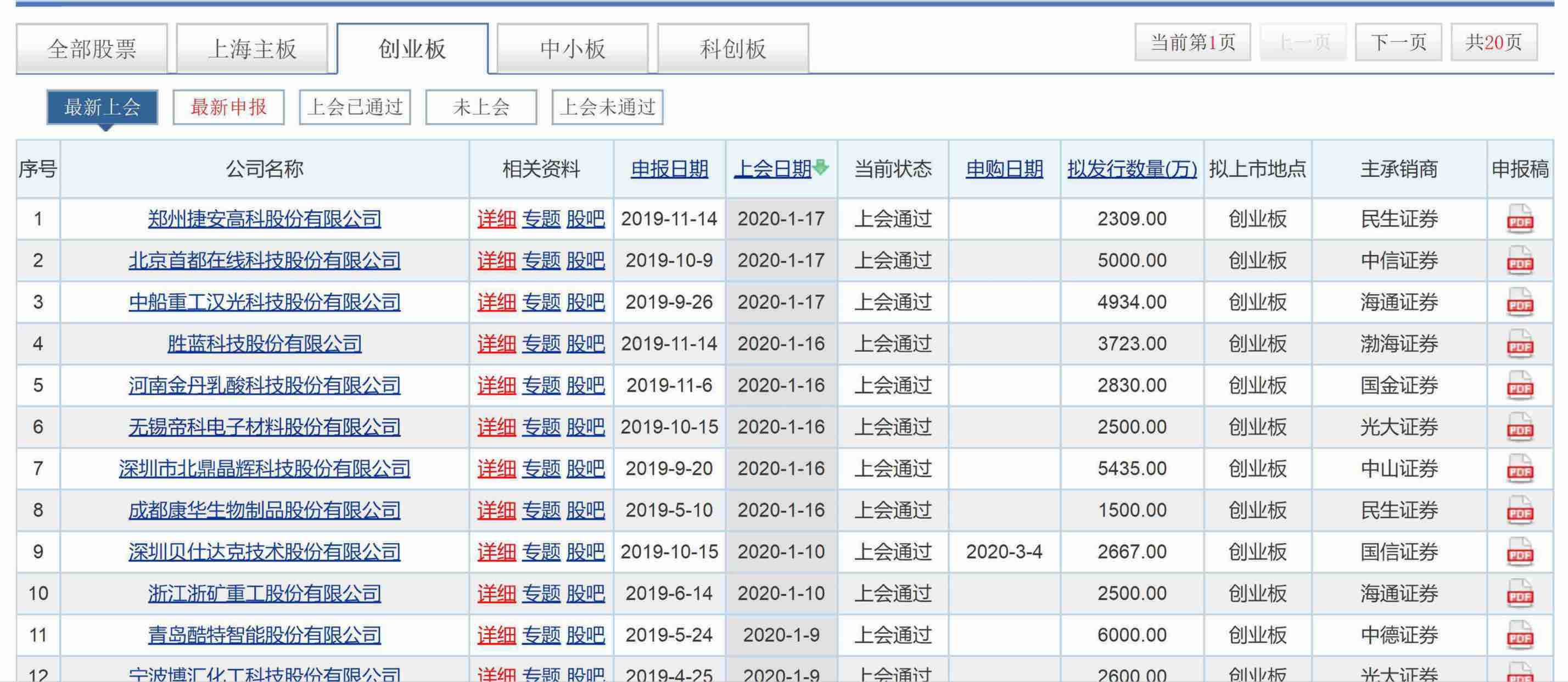1568x682 pixels.
Task: Click the 2019-5-10 申报日期 cell
Action: (x=669, y=510)
